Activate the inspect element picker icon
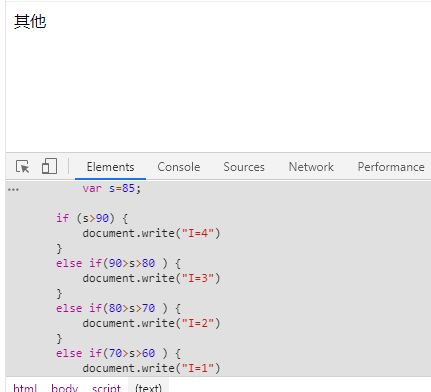 click(x=23, y=166)
